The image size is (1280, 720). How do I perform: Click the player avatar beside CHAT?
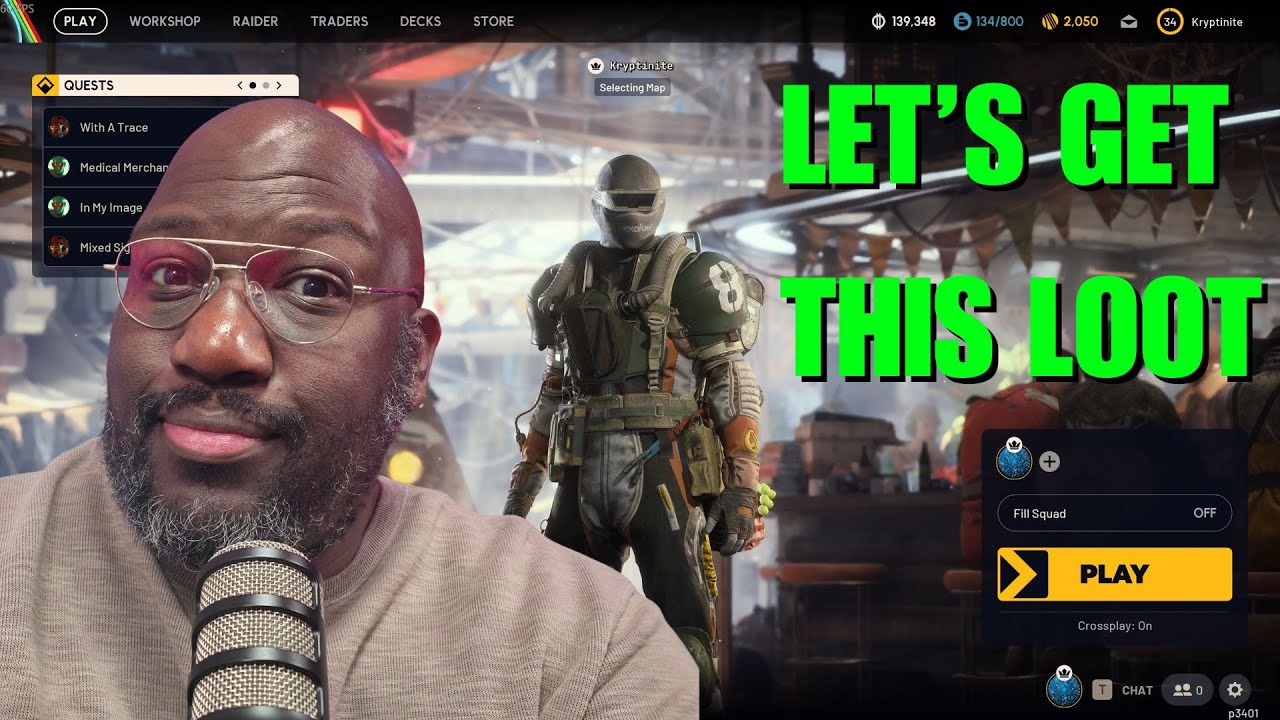click(x=1064, y=689)
